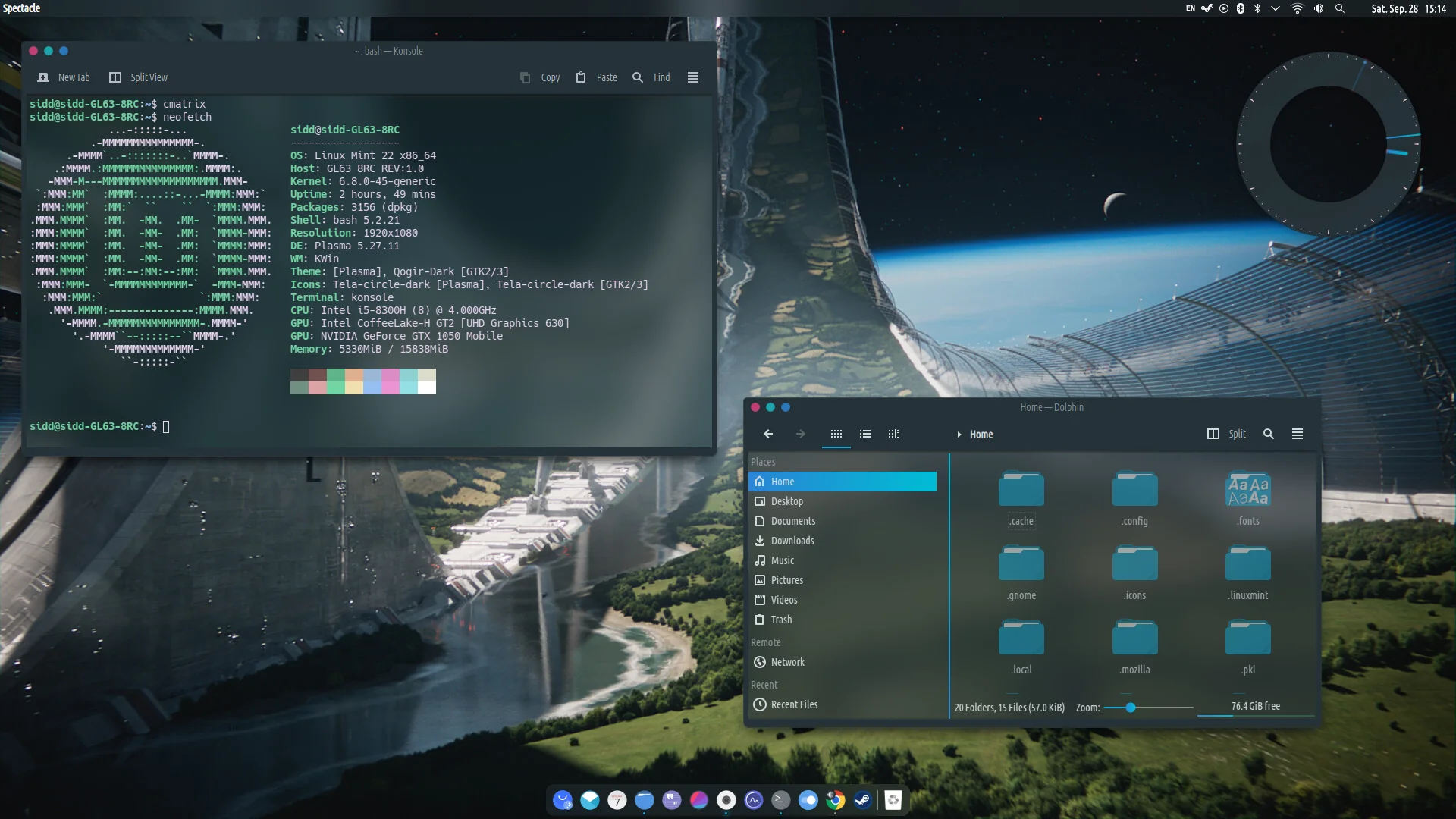The width and height of the screenshot is (1456, 819).
Task: Click the Konsole terminal prompt cursor
Action: [x=166, y=426]
